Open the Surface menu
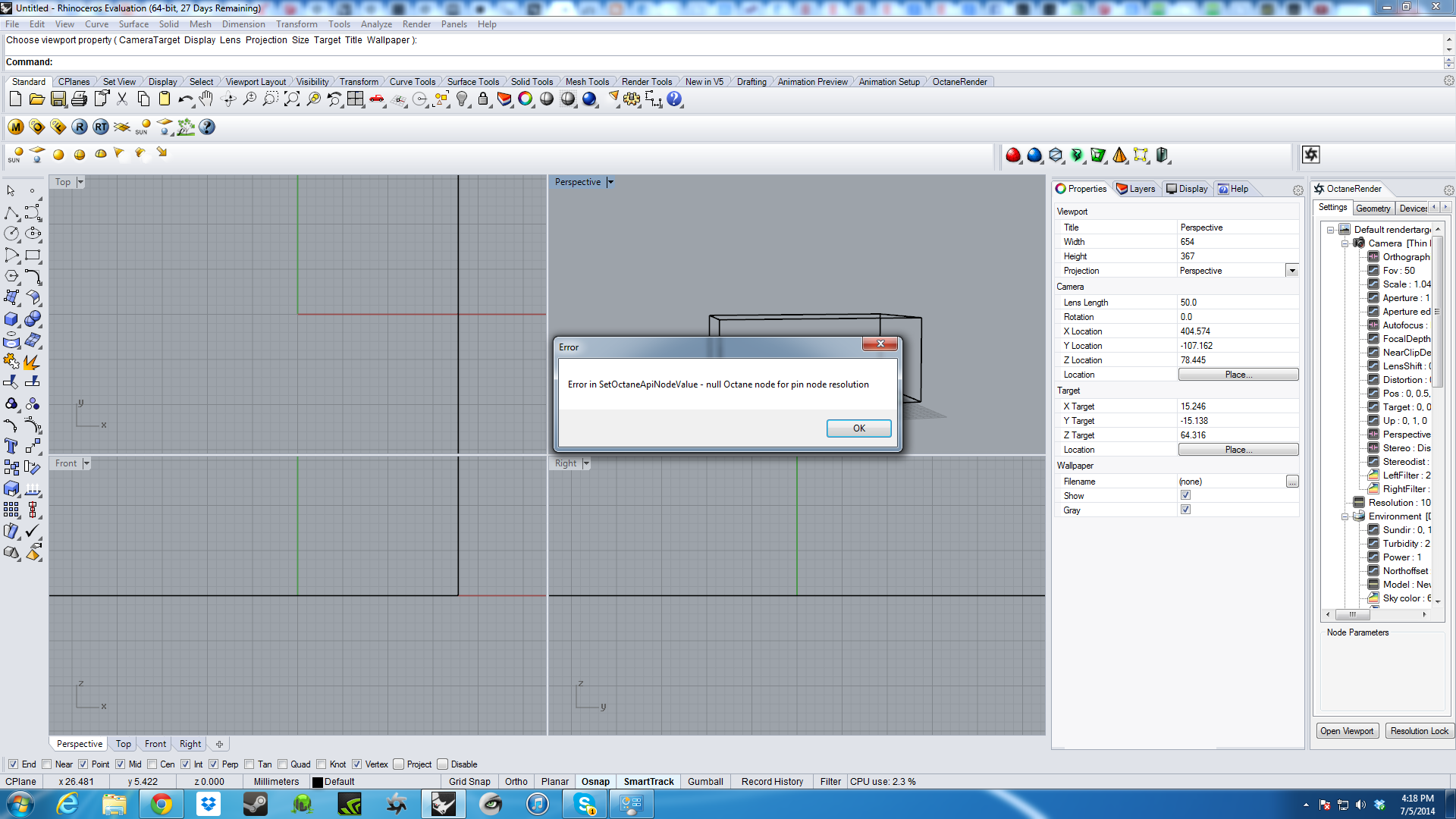The image size is (1456, 819). 133,24
